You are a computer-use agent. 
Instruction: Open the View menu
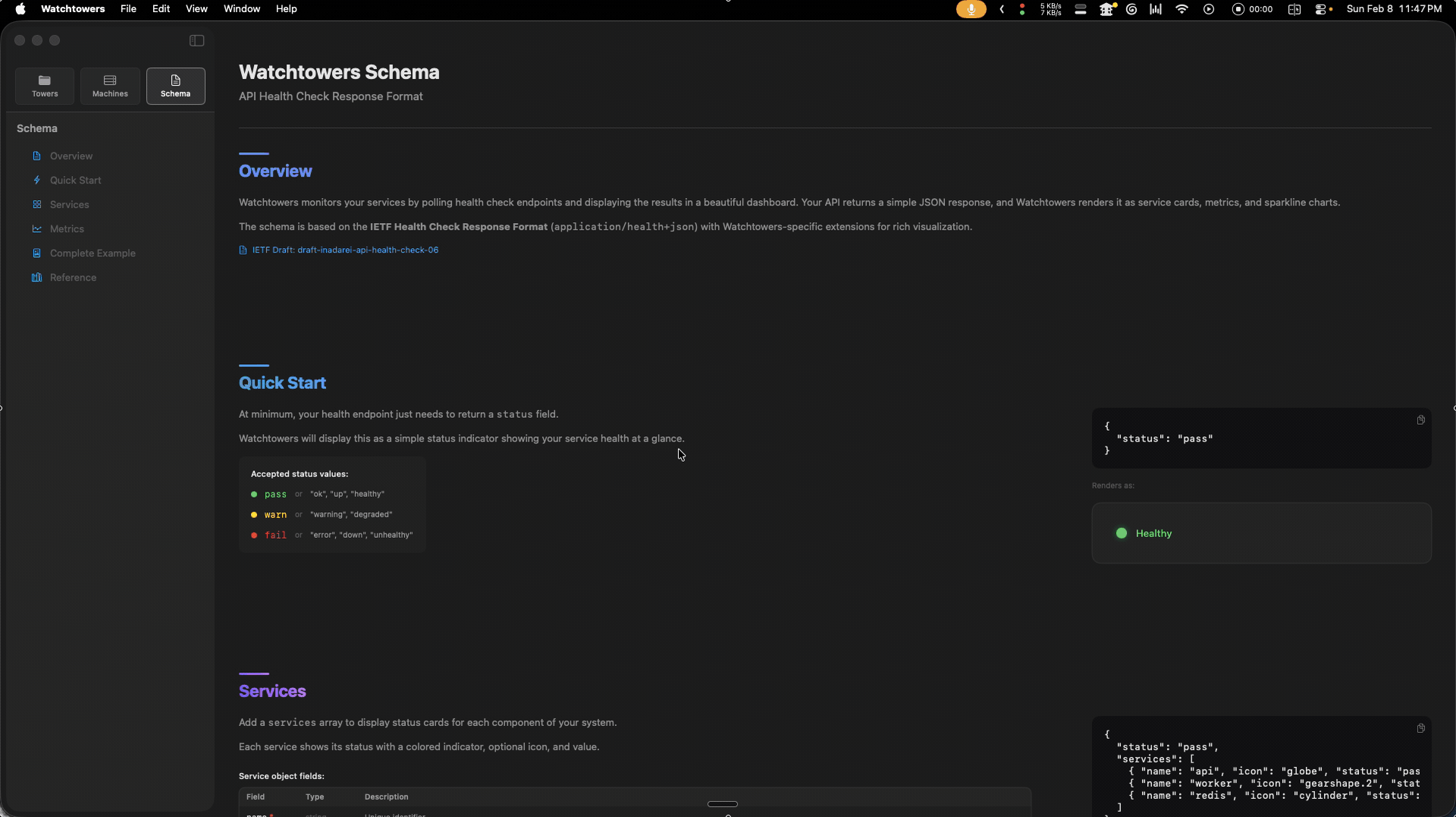click(x=196, y=9)
